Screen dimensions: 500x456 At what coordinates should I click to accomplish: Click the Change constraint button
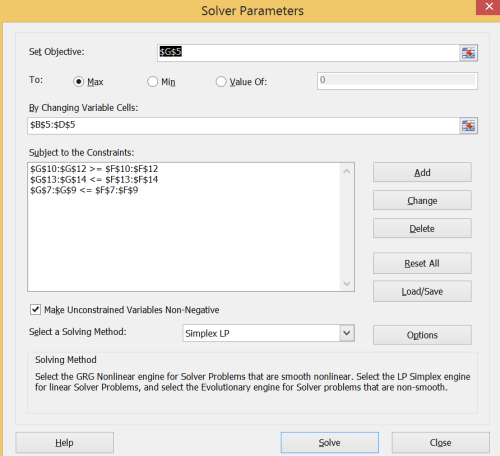point(422,200)
